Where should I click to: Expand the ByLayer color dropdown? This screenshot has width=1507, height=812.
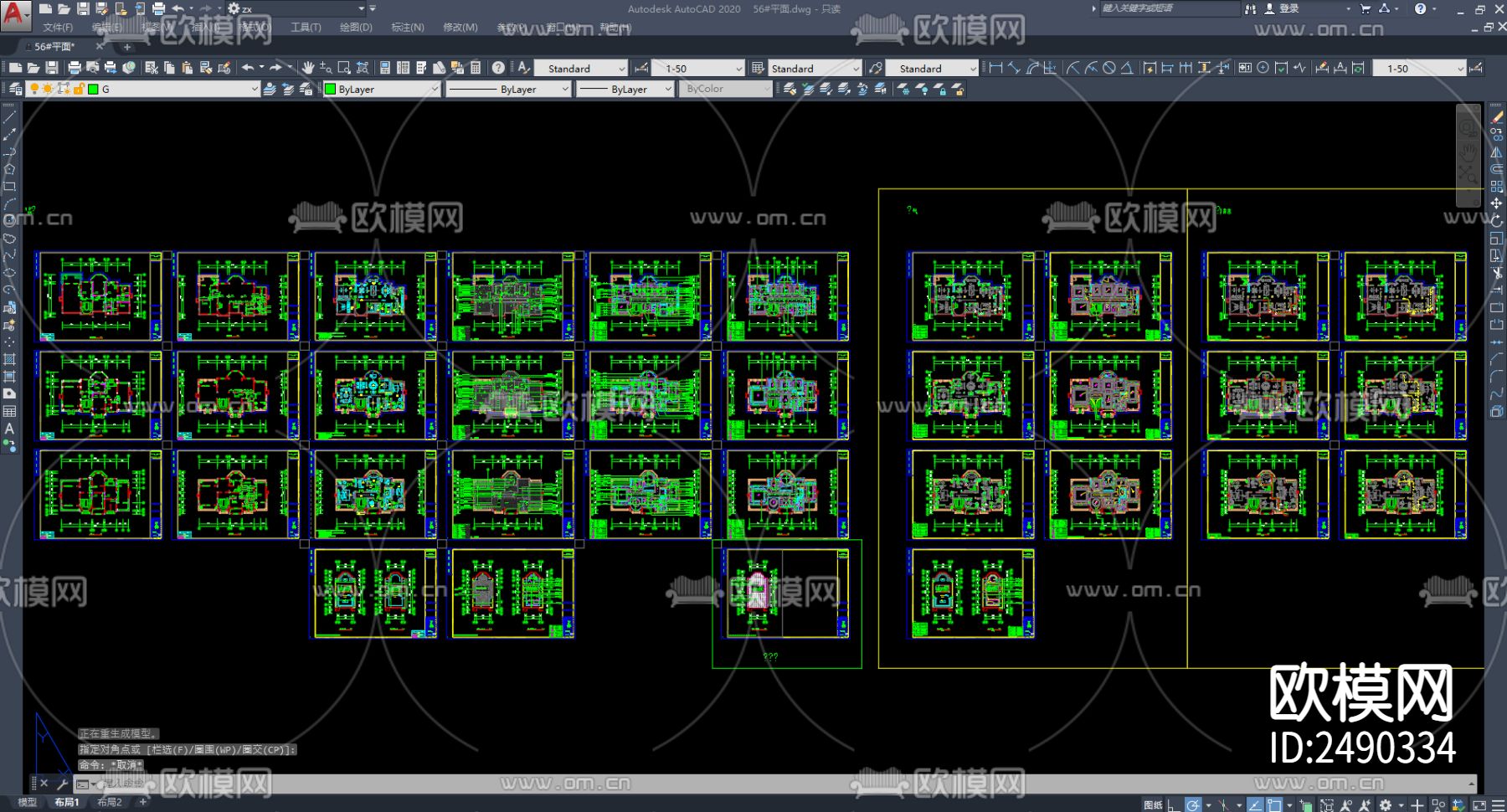pos(381,89)
